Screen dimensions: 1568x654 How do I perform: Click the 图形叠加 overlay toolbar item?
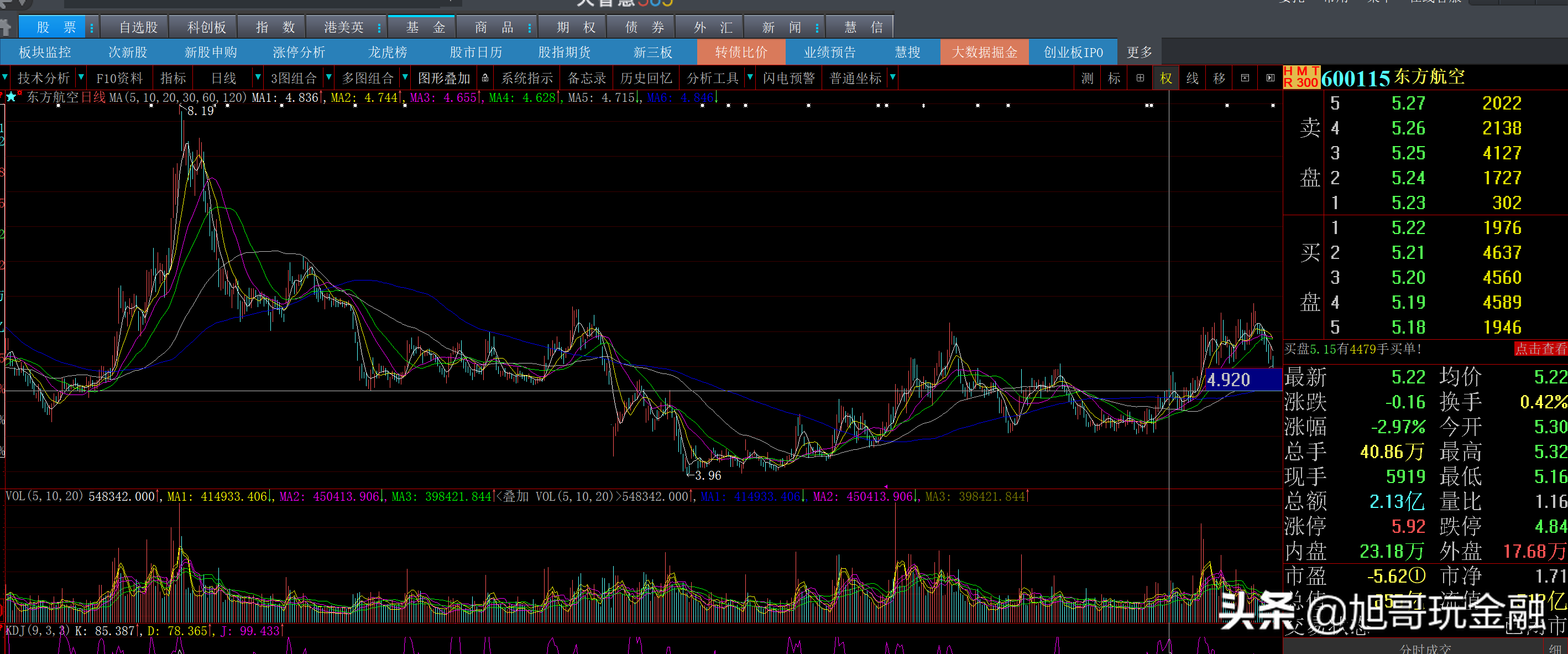tap(444, 78)
